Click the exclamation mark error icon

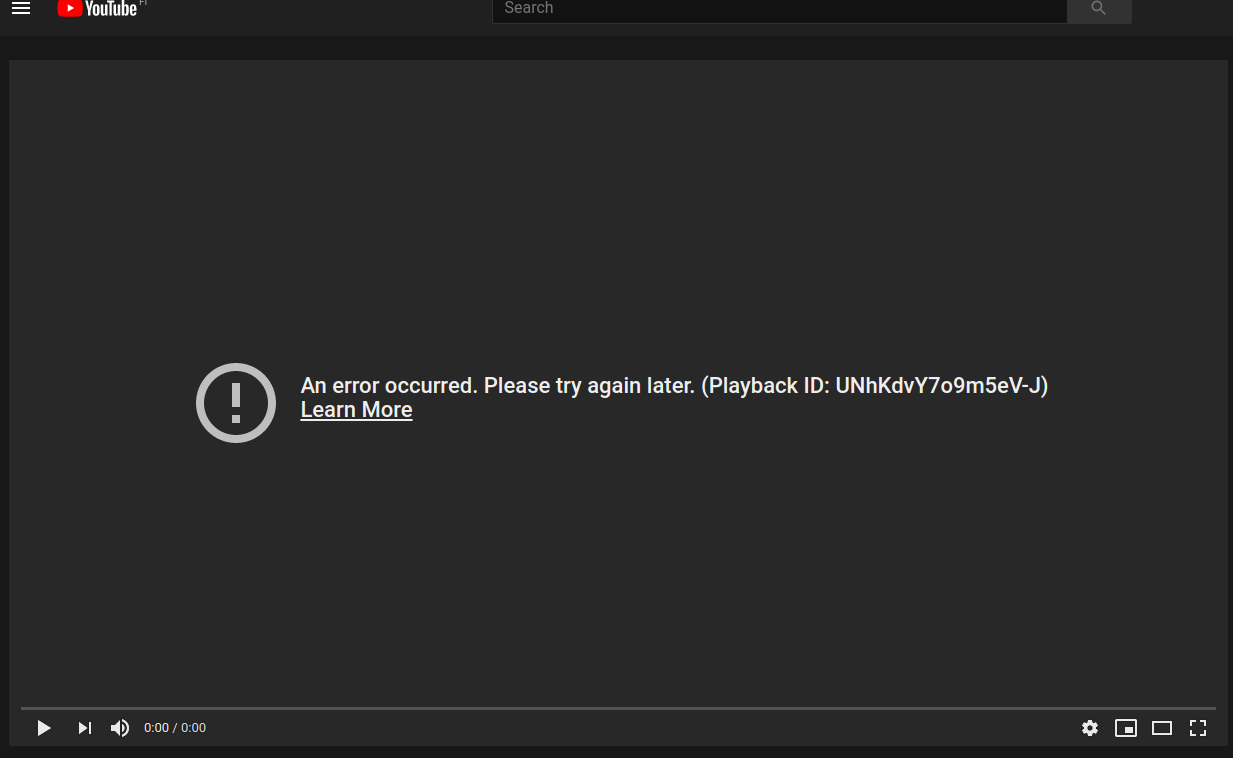[236, 402]
